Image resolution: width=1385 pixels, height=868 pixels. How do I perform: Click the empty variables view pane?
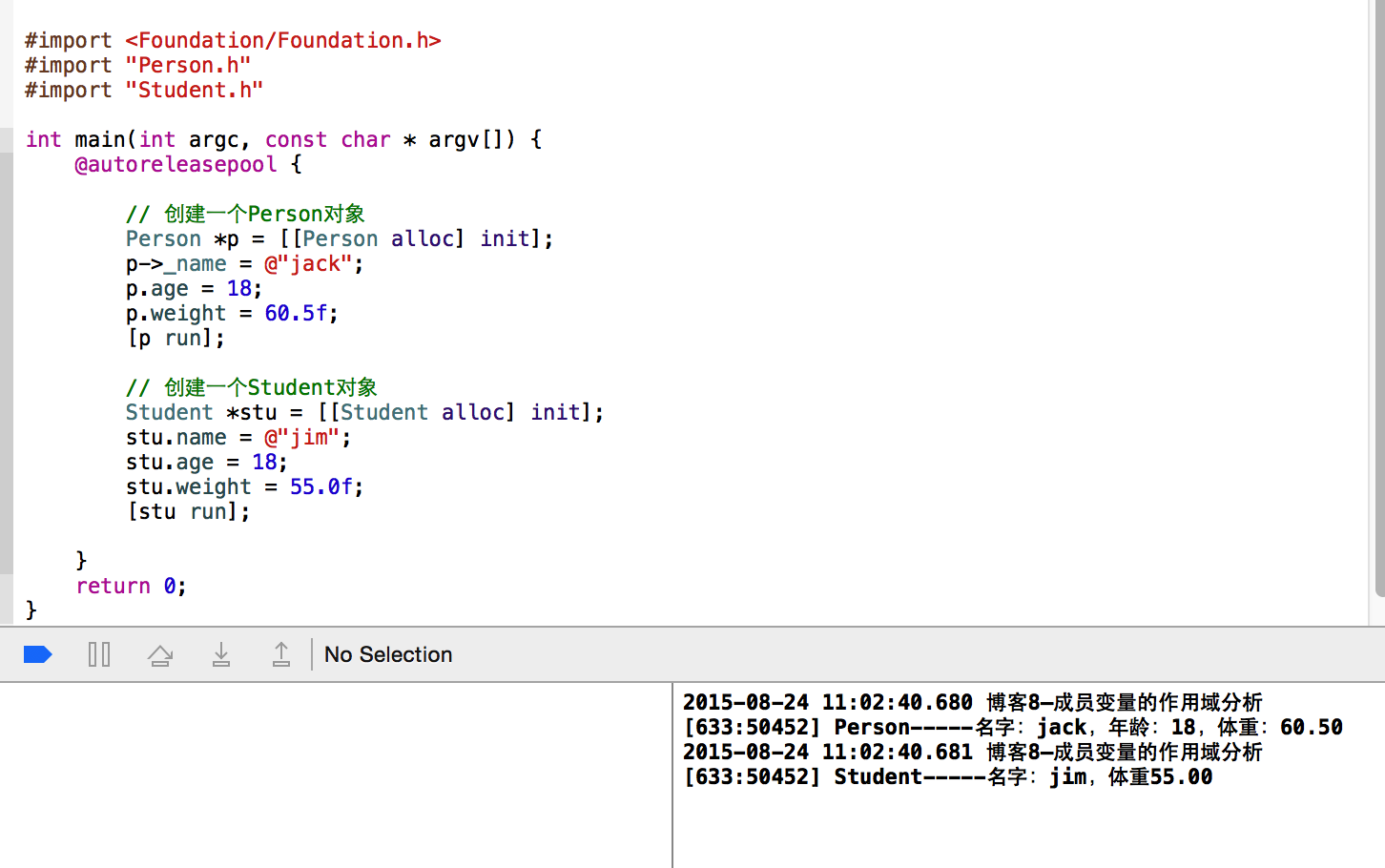click(x=336, y=775)
